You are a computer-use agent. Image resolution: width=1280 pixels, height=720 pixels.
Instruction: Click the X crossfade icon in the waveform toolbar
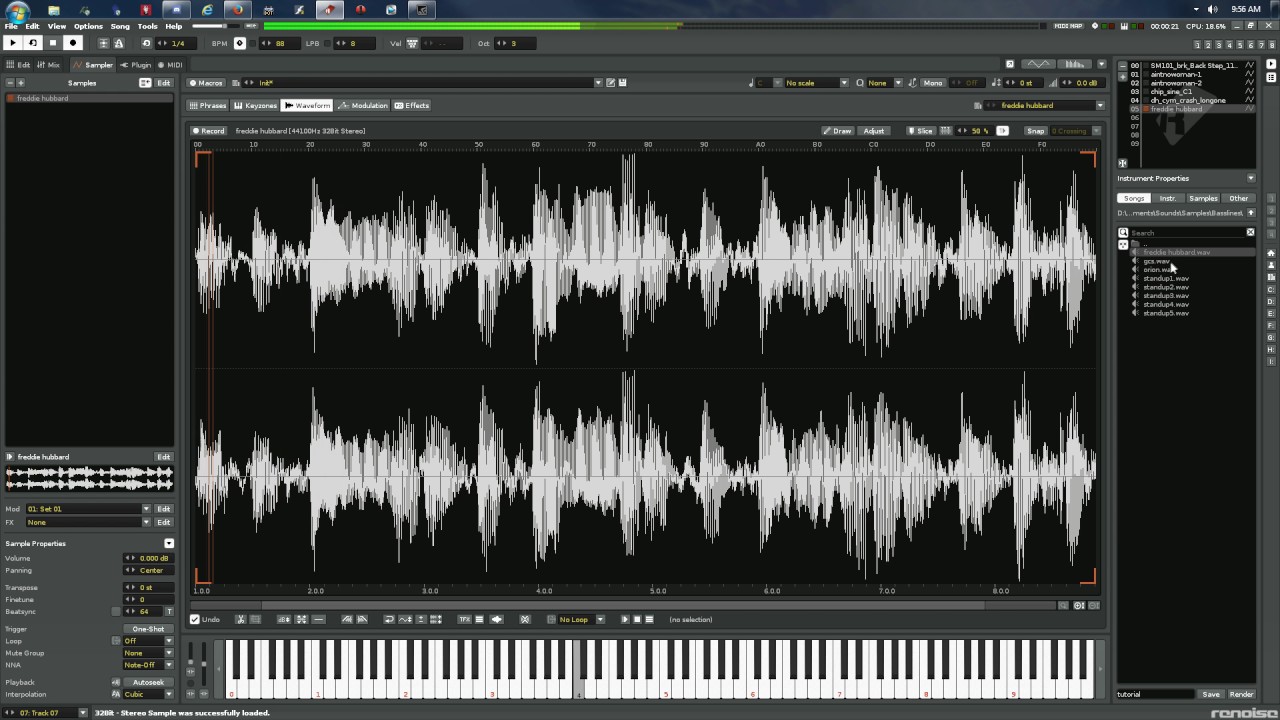pos(525,619)
